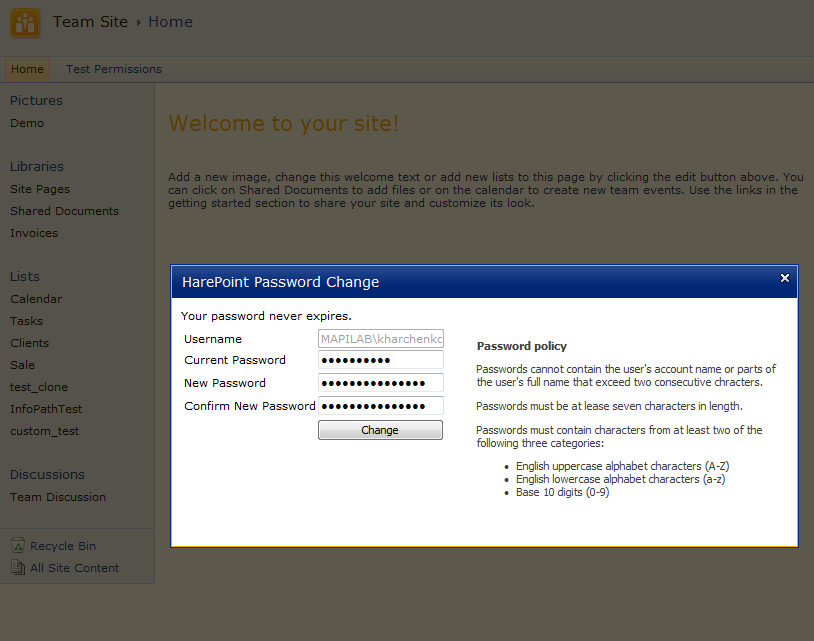Focus the New Password field
This screenshot has height=641, width=814.
pyautogui.click(x=381, y=383)
